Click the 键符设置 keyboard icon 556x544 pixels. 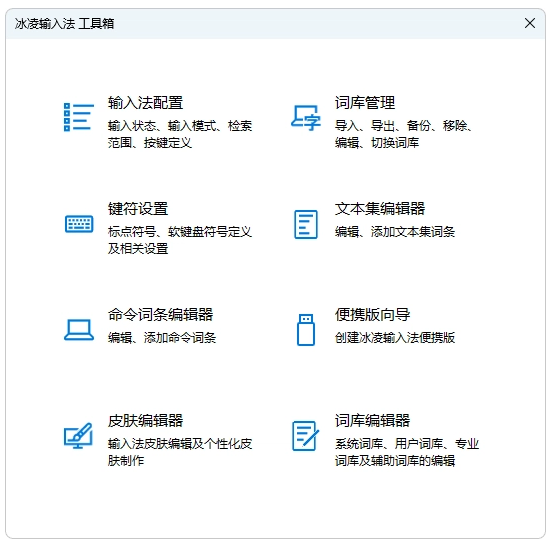click(x=79, y=224)
